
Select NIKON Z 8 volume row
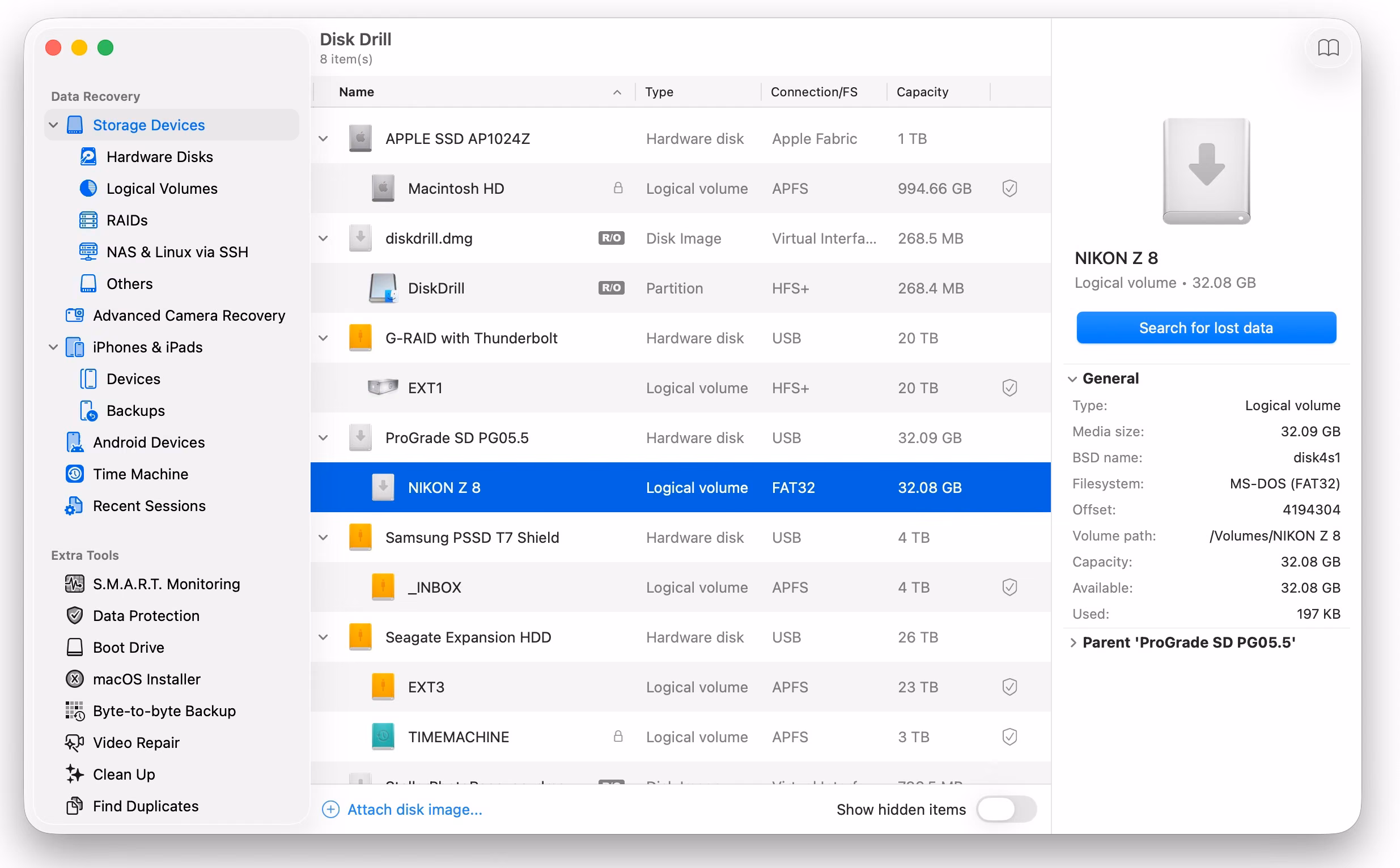click(x=681, y=487)
